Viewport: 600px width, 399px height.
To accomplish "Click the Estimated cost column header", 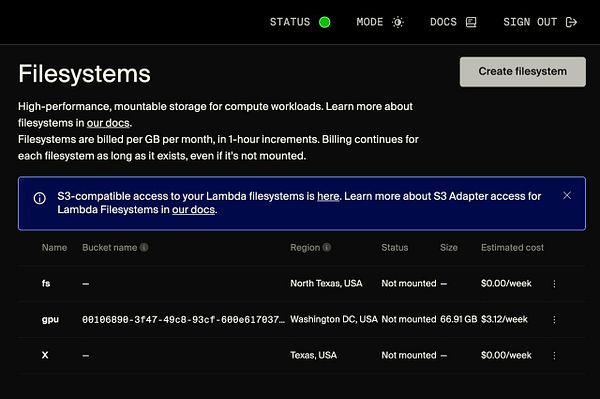I will [512, 248].
